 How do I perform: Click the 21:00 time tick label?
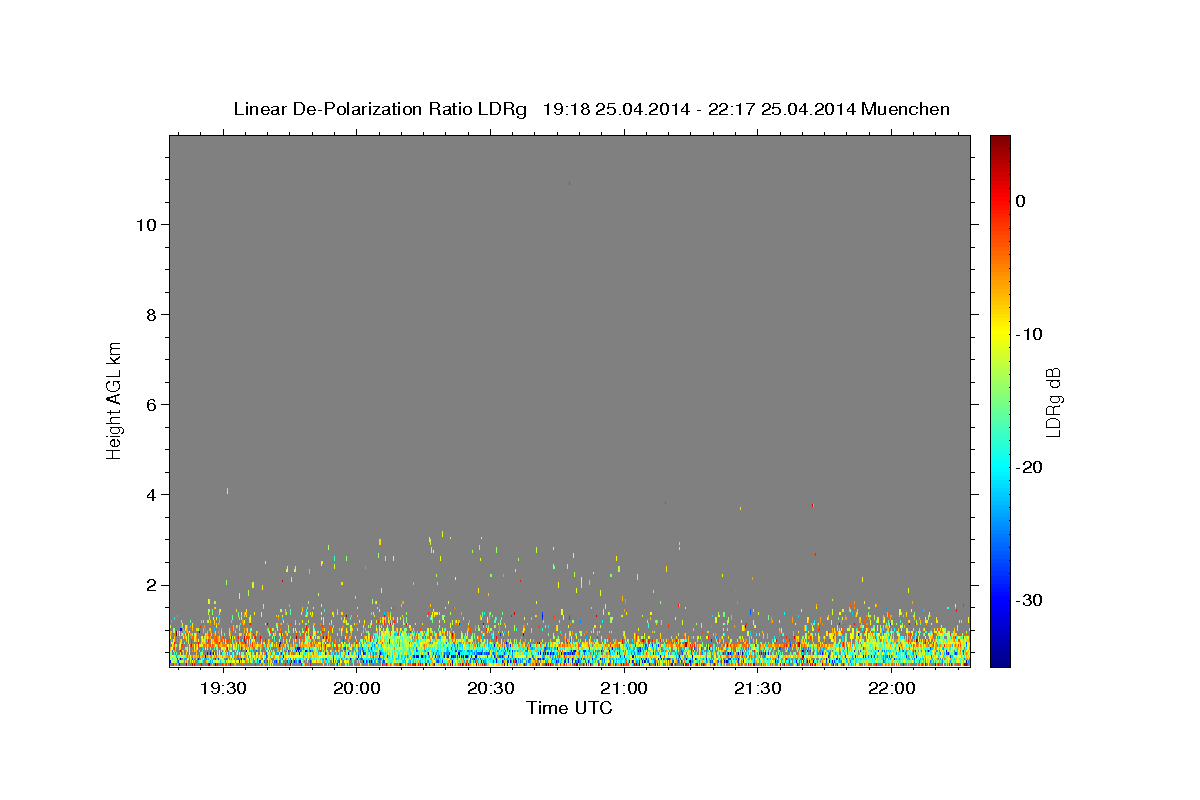pos(624,689)
